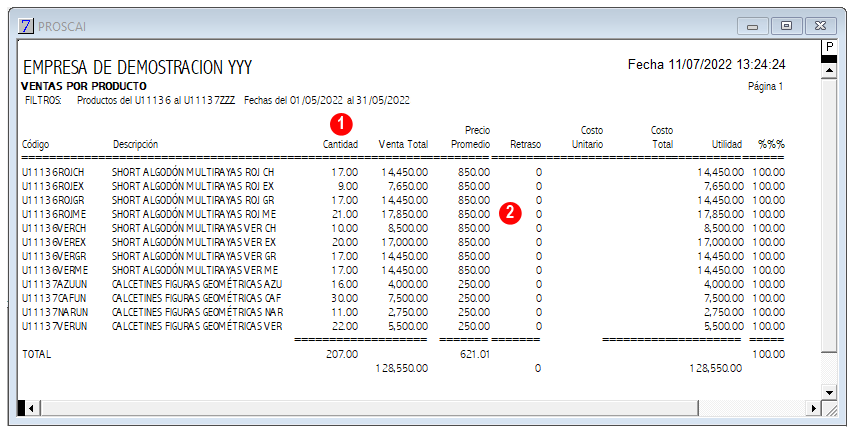
Task: Minimize the PROSCAI window
Action: click(753, 26)
